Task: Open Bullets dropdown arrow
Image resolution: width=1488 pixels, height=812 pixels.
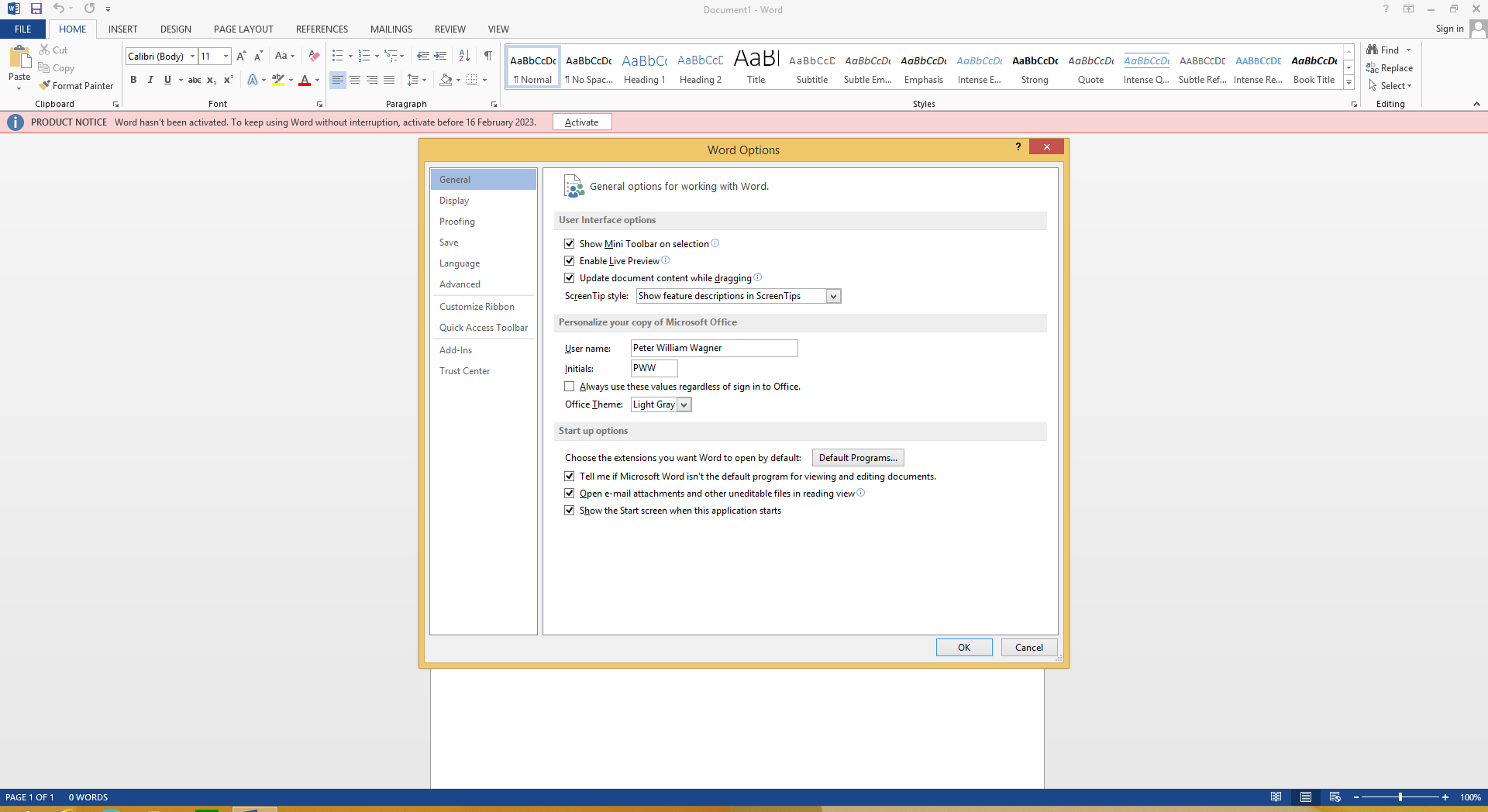Action: tap(350, 56)
